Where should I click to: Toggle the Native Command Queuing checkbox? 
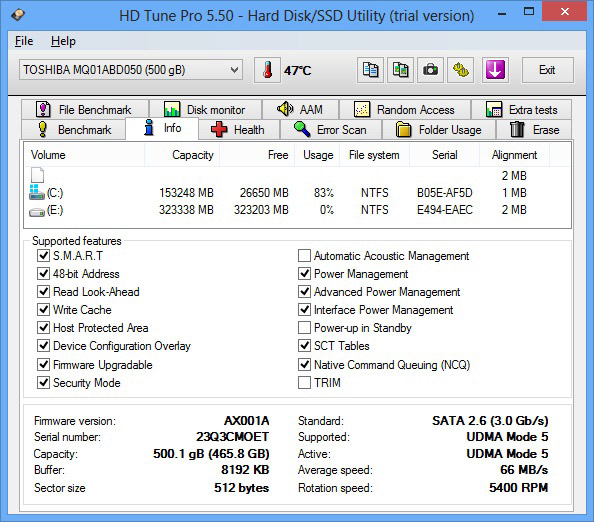[x=304, y=364]
